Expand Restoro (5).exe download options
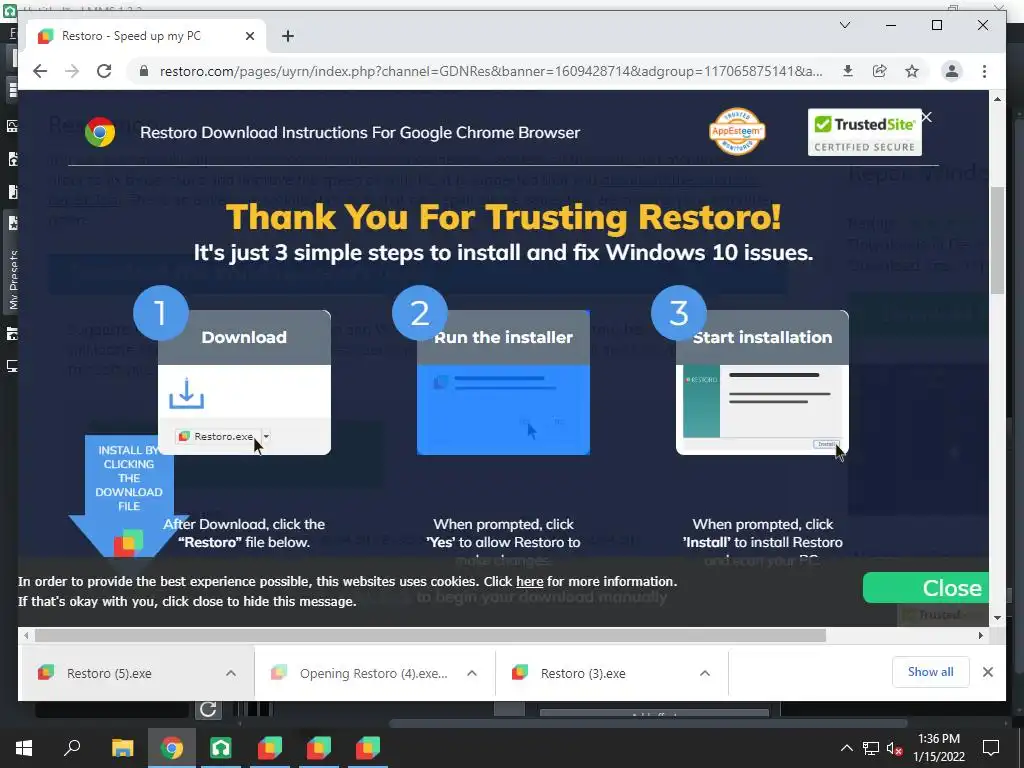Screen dimensions: 1024x768 [x=231, y=673]
